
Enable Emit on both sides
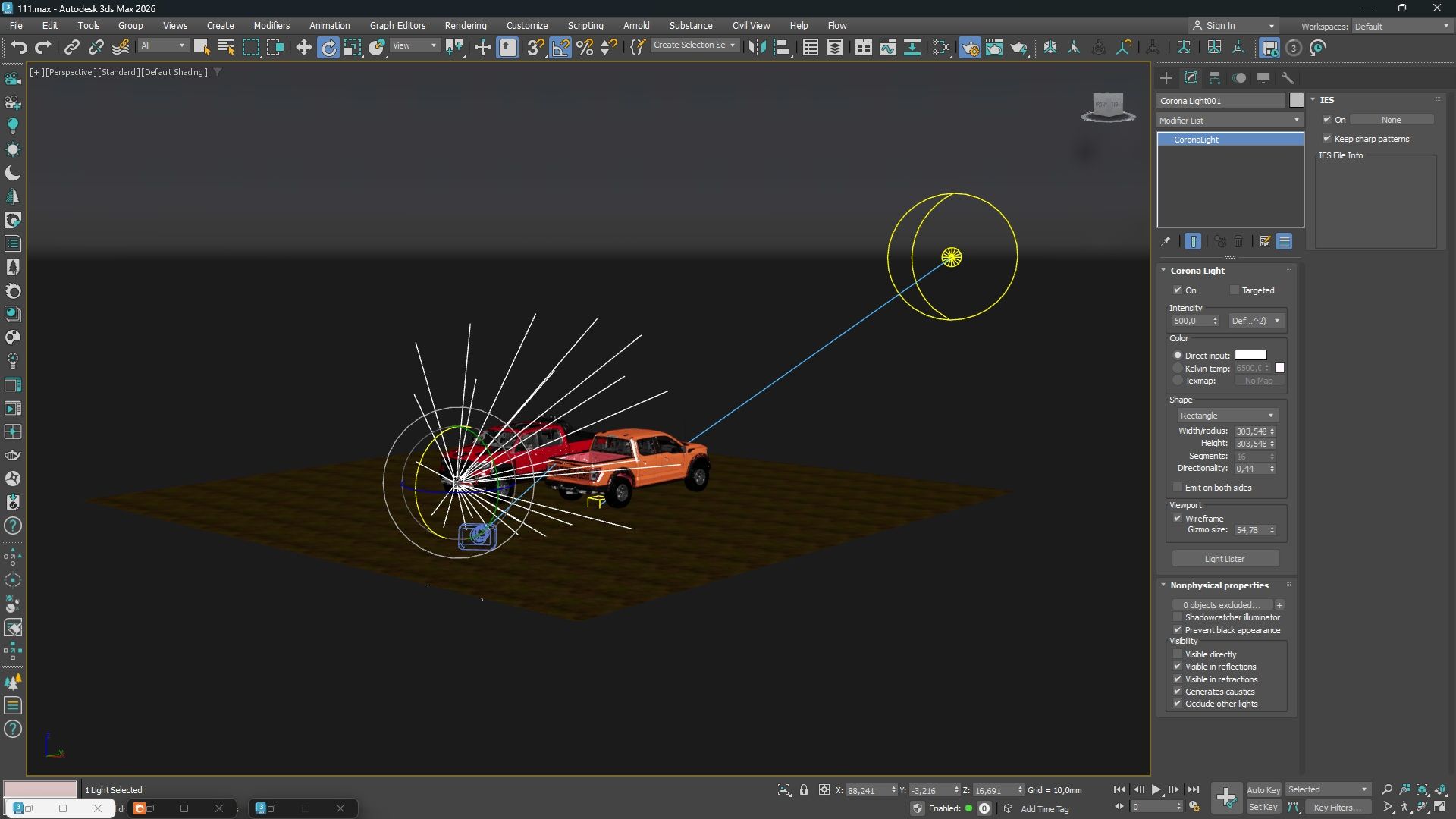pyautogui.click(x=1178, y=487)
